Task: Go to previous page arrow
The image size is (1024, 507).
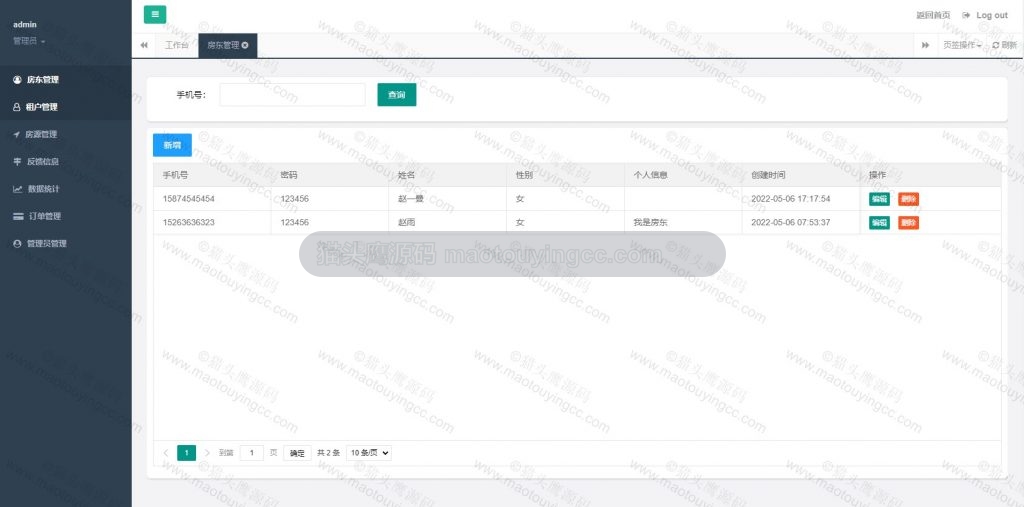Action: point(166,453)
